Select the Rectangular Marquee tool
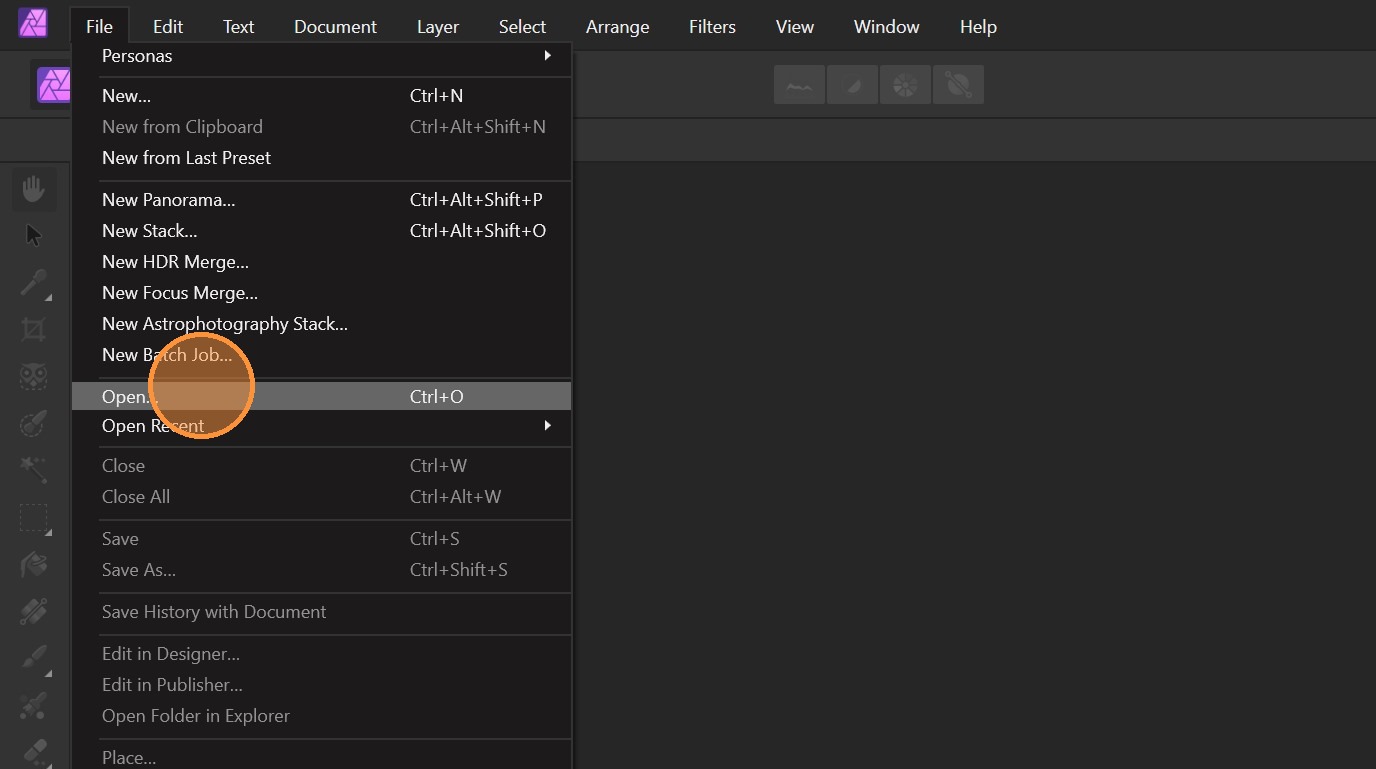The width and height of the screenshot is (1376, 769). pos(34,518)
